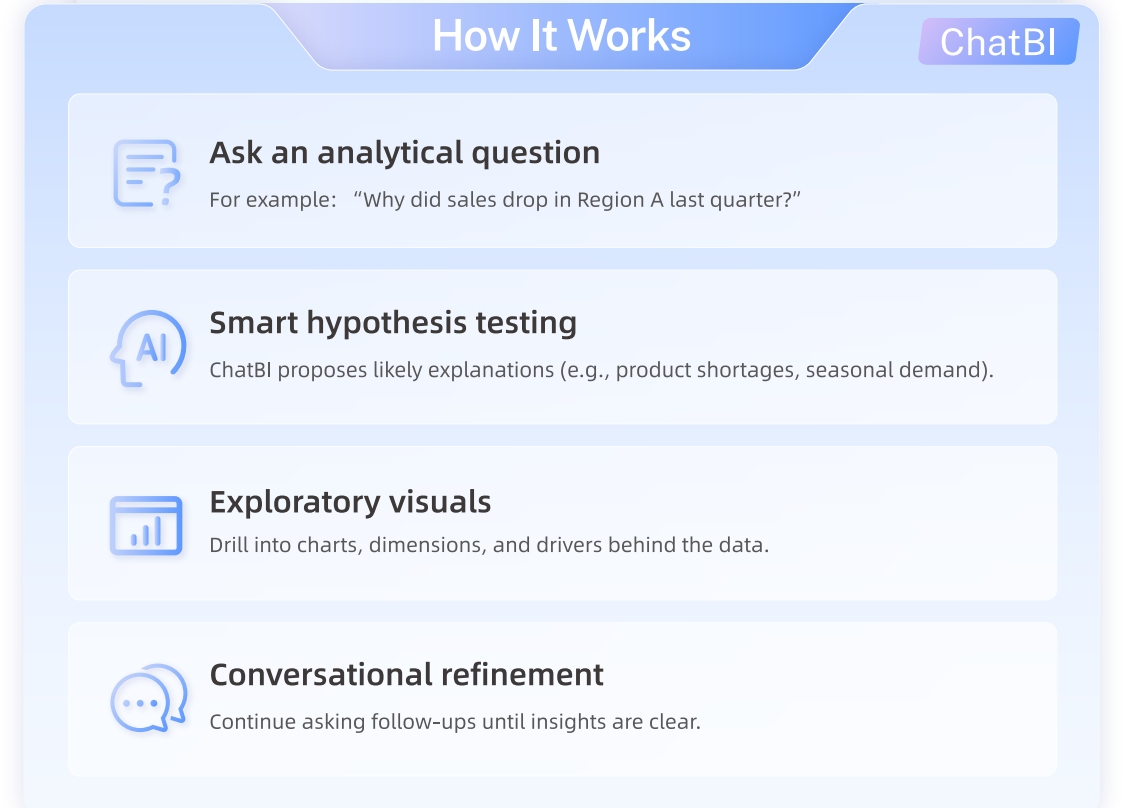Screen dimensions: 1124x808
Task: Click the AI head profile icon
Action: [147, 348]
